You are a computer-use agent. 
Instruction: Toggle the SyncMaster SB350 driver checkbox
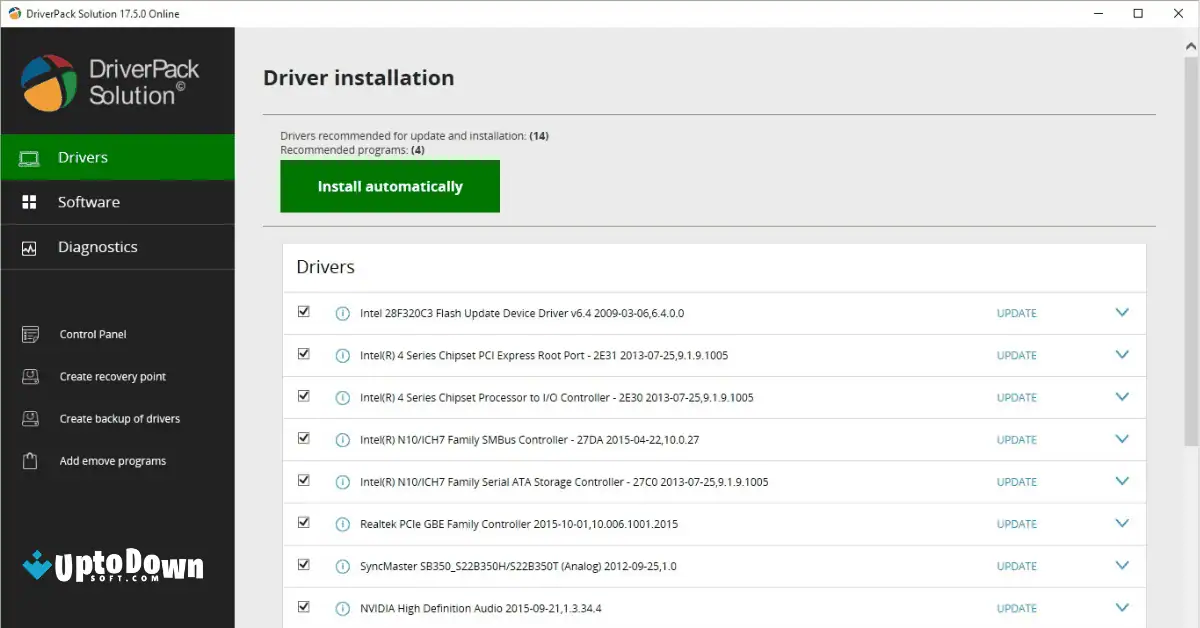pyautogui.click(x=303, y=565)
